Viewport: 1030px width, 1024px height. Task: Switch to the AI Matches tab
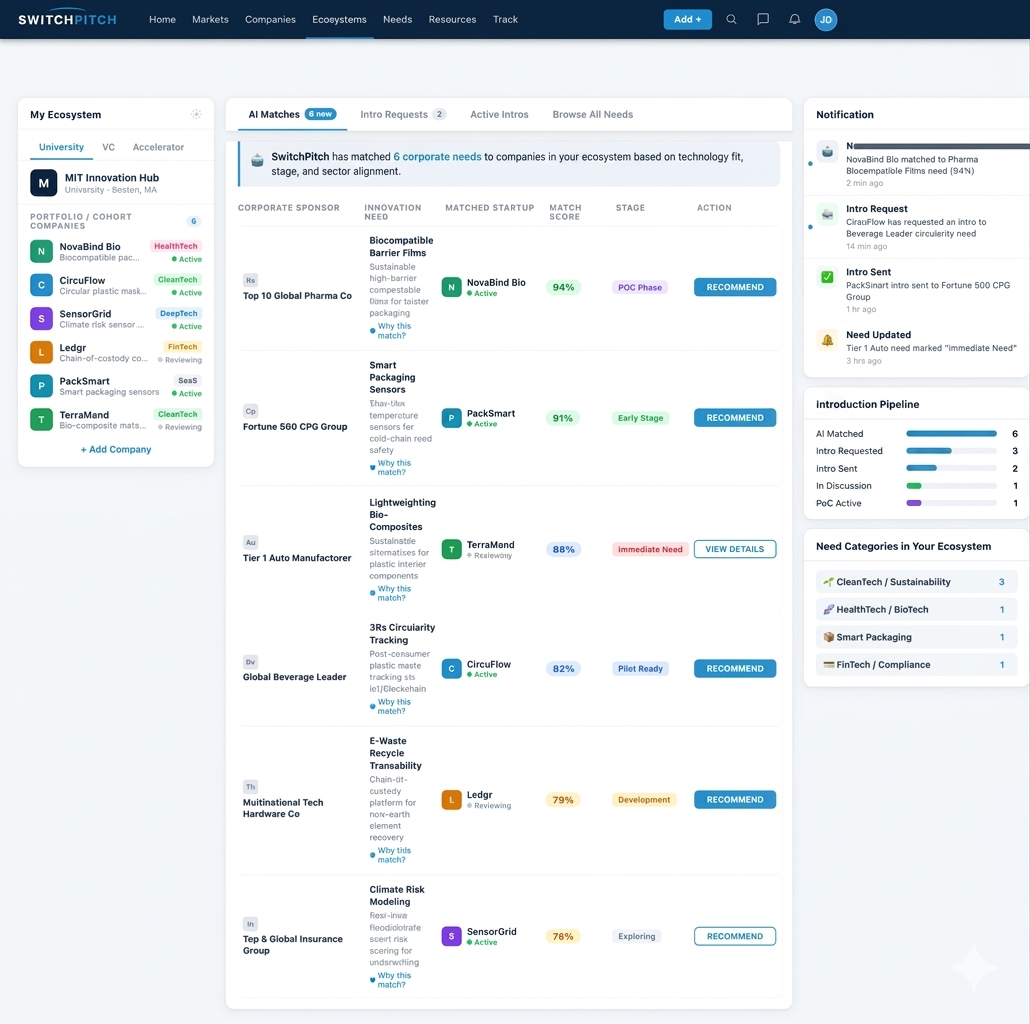(x=292, y=114)
